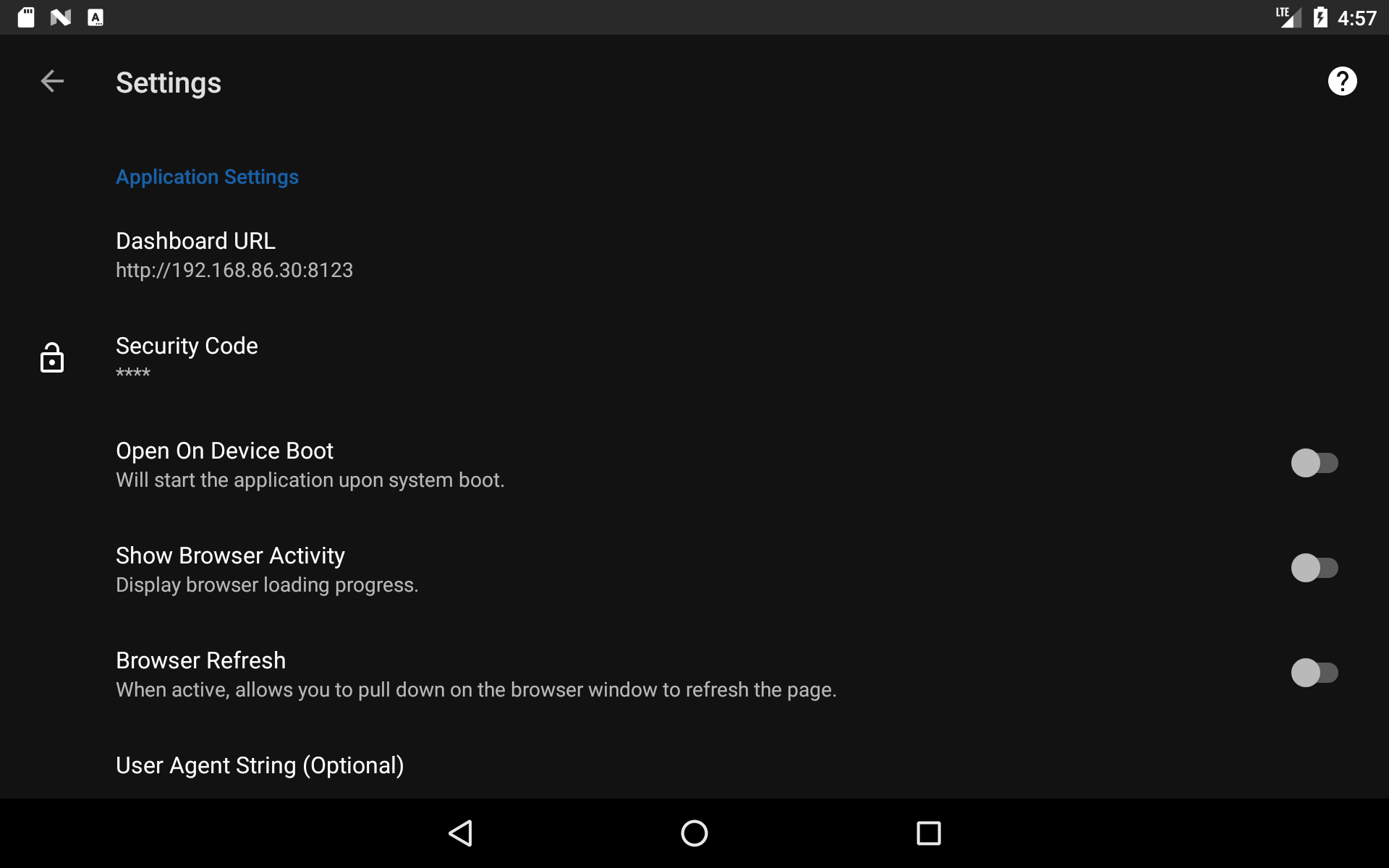Click Security Code to change
The width and height of the screenshot is (1389, 868).
186,358
